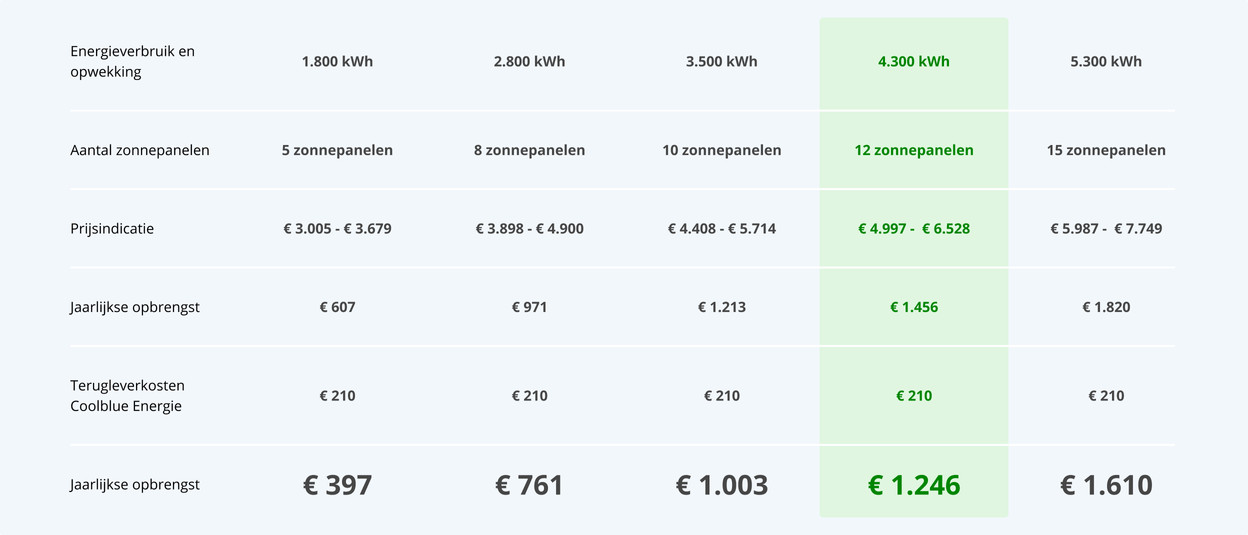The width and height of the screenshot is (1248, 535).
Task: Click the large € 1.610 net yield
Action: pos(1105,486)
